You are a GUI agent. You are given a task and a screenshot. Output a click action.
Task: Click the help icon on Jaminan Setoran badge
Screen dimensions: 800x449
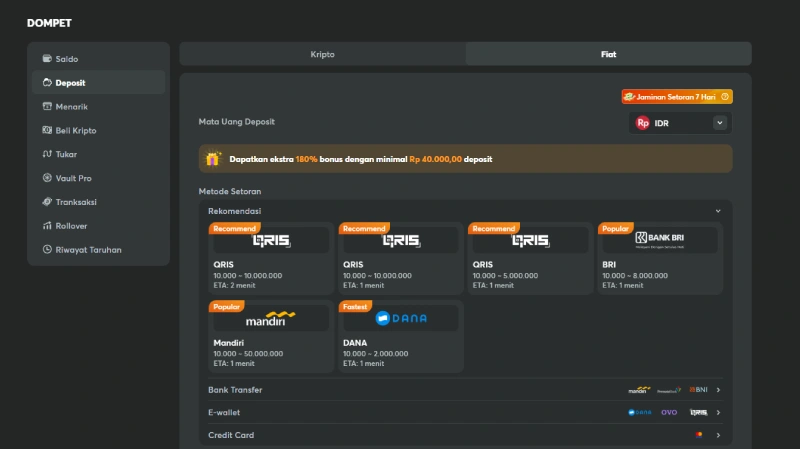[x=725, y=97]
